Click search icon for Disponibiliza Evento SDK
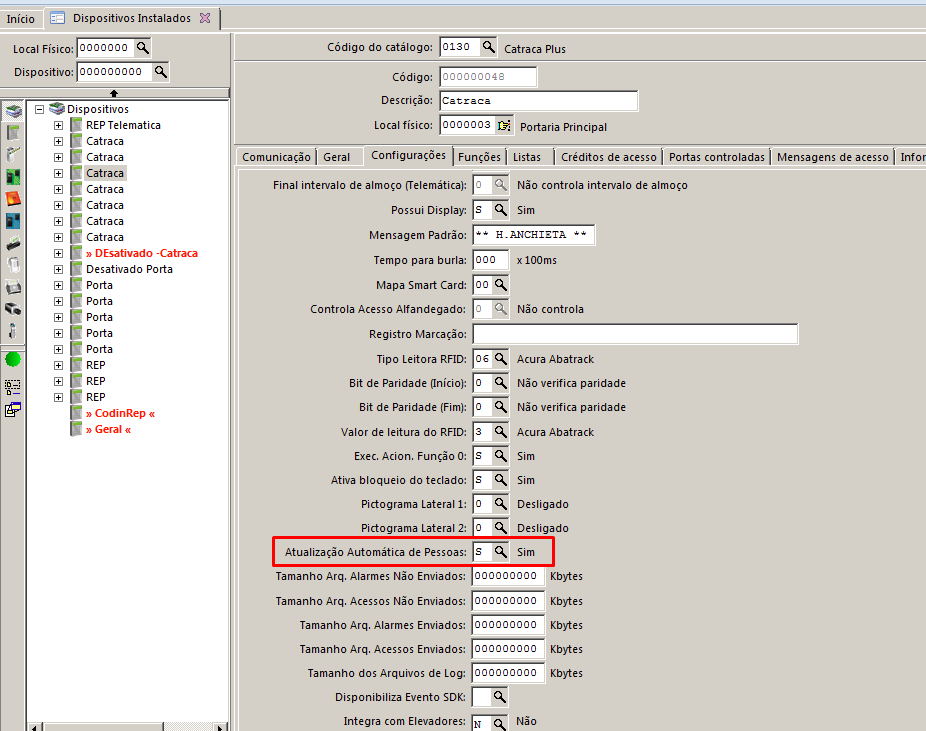Viewport: 926px width, 731px height. point(499,697)
